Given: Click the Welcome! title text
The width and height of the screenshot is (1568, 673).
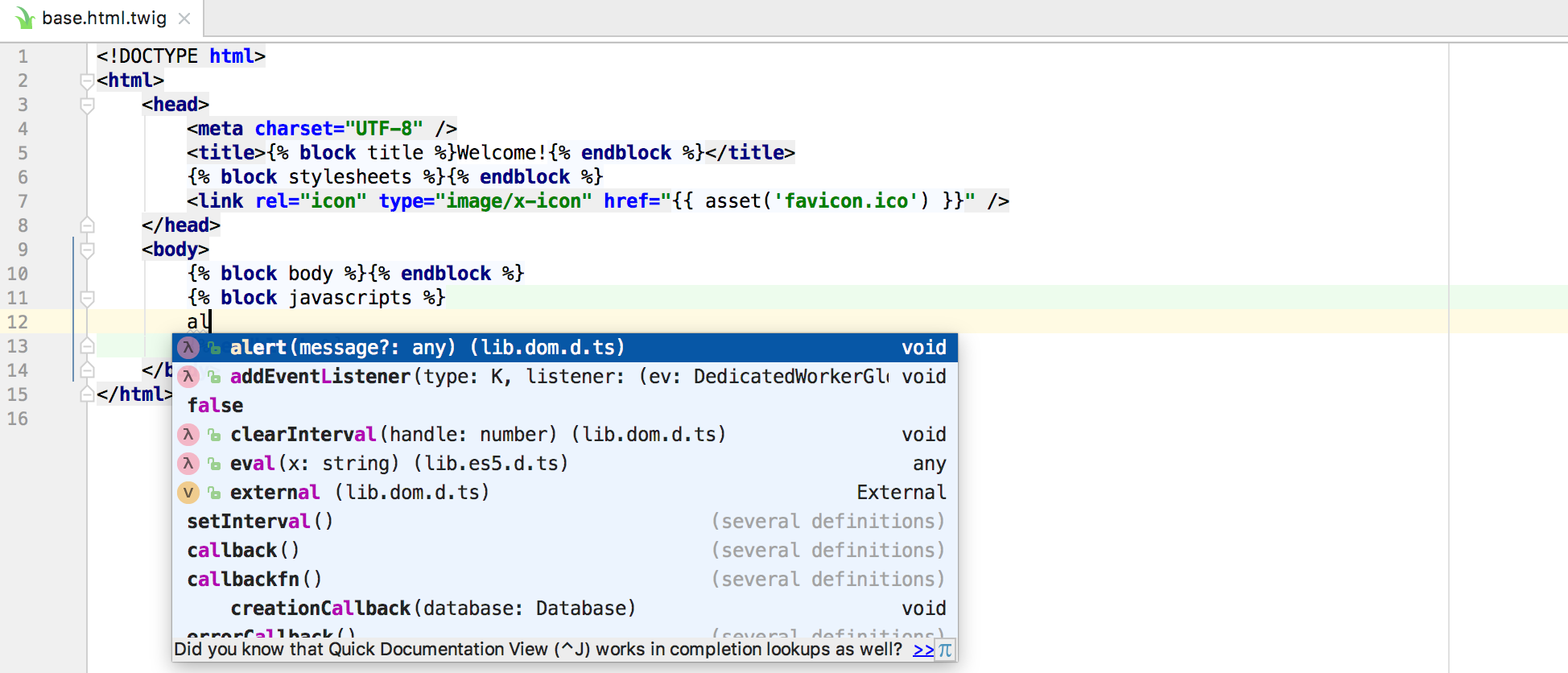Looking at the screenshot, I should tap(502, 153).
